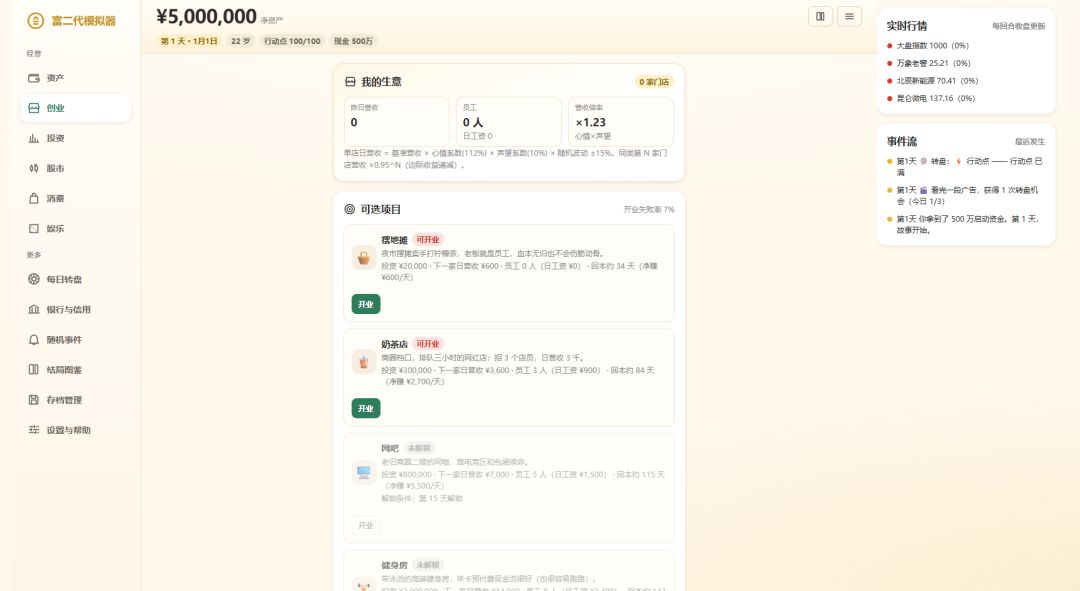The width and height of the screenshot is (1080, 591).
Task: Click the 娱乐 sidebar icon
Action: point(34,229)
